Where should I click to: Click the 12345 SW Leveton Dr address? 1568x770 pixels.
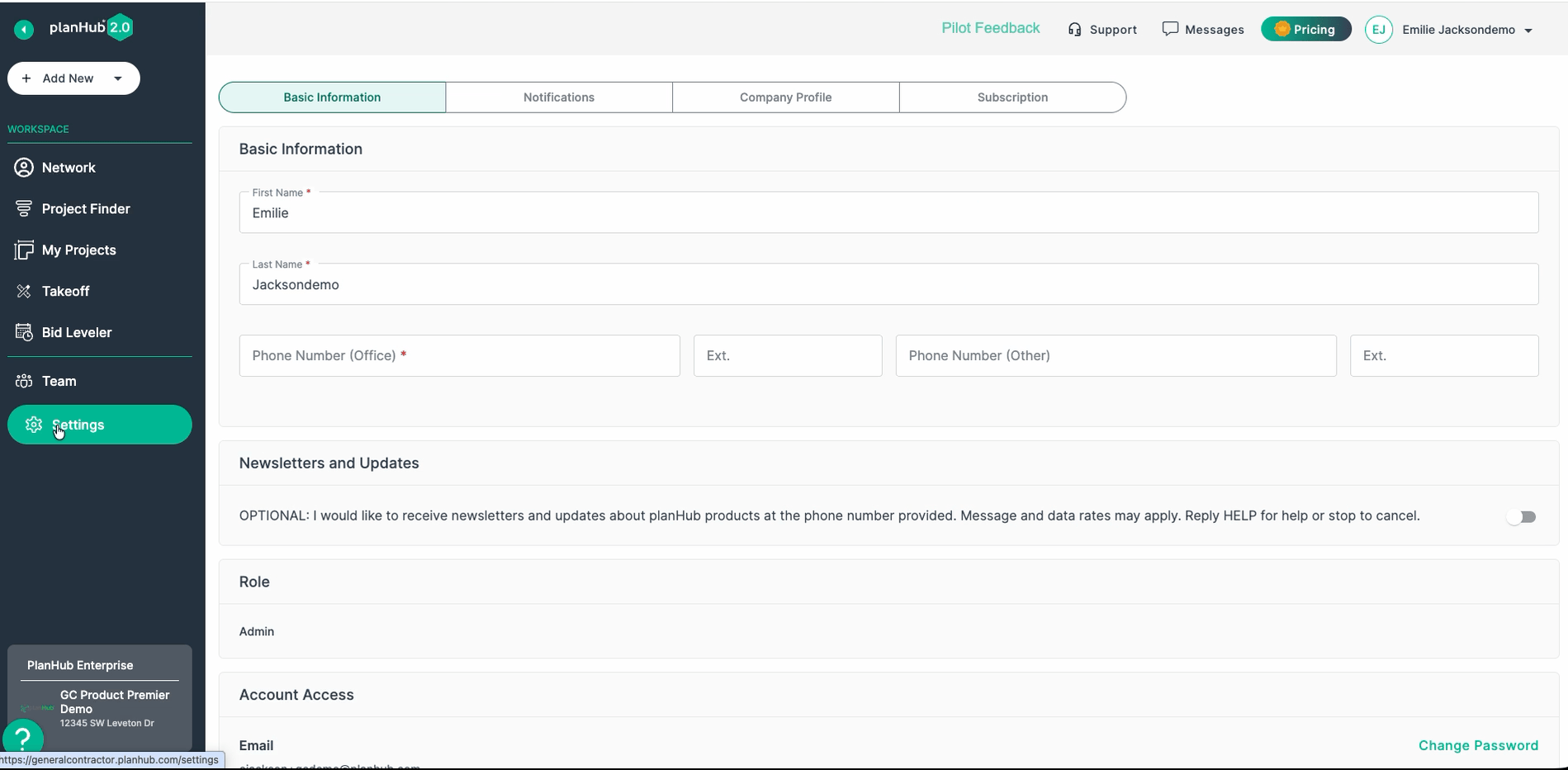click(x=107, y=723)
